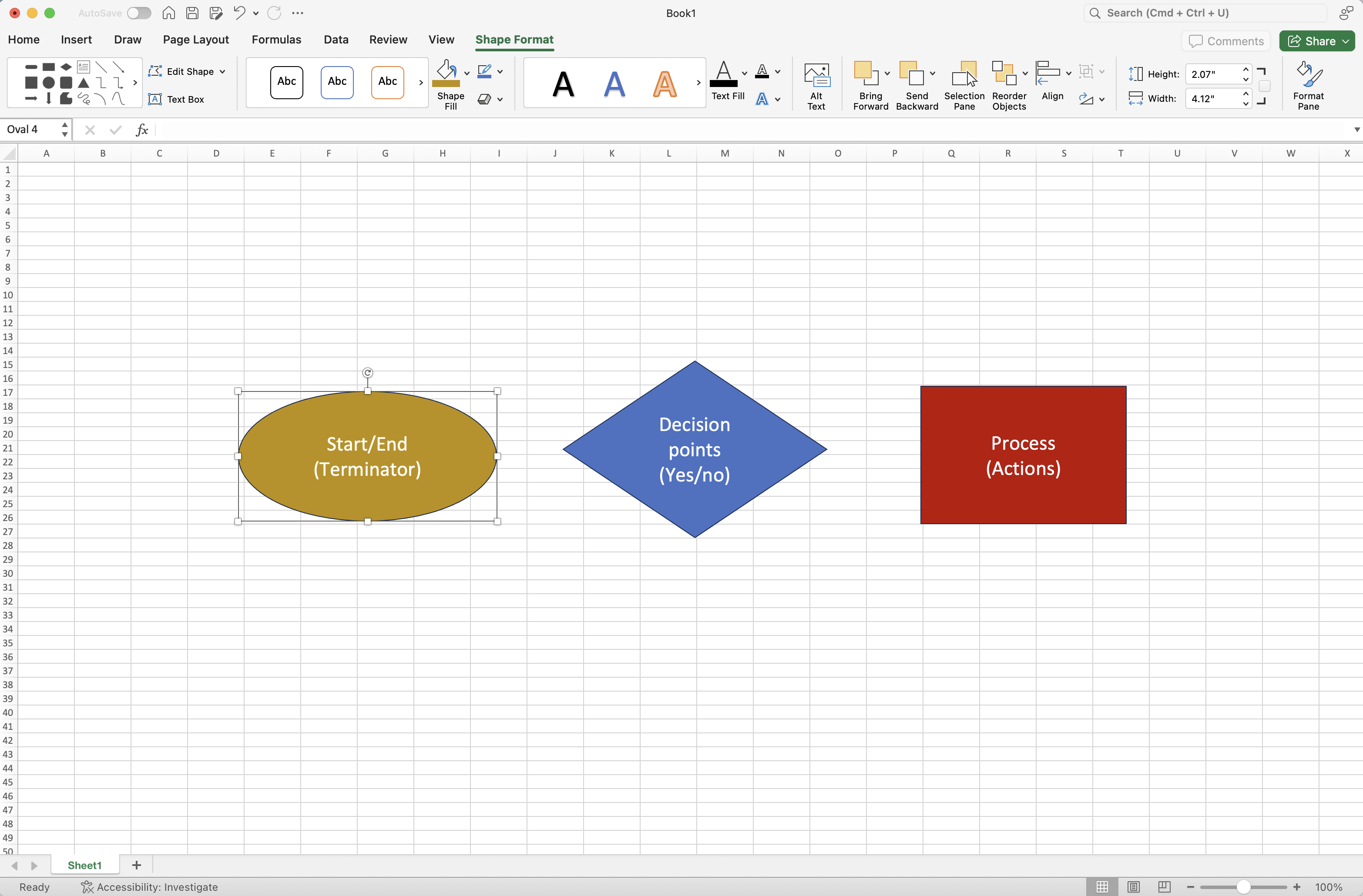Apply Shape Fill paint bucket
The width and height of the screenshot is (1363, 896).
[x=446, y=72]
